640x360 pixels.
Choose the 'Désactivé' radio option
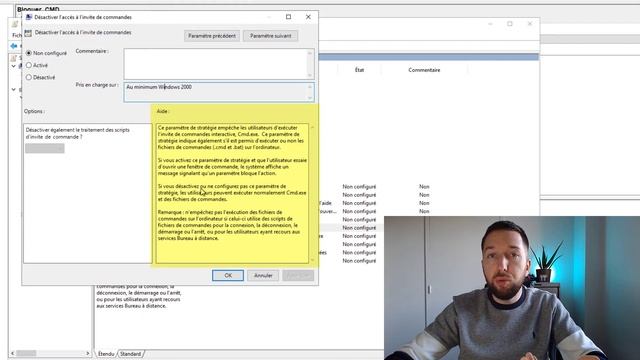pos(29,77)
